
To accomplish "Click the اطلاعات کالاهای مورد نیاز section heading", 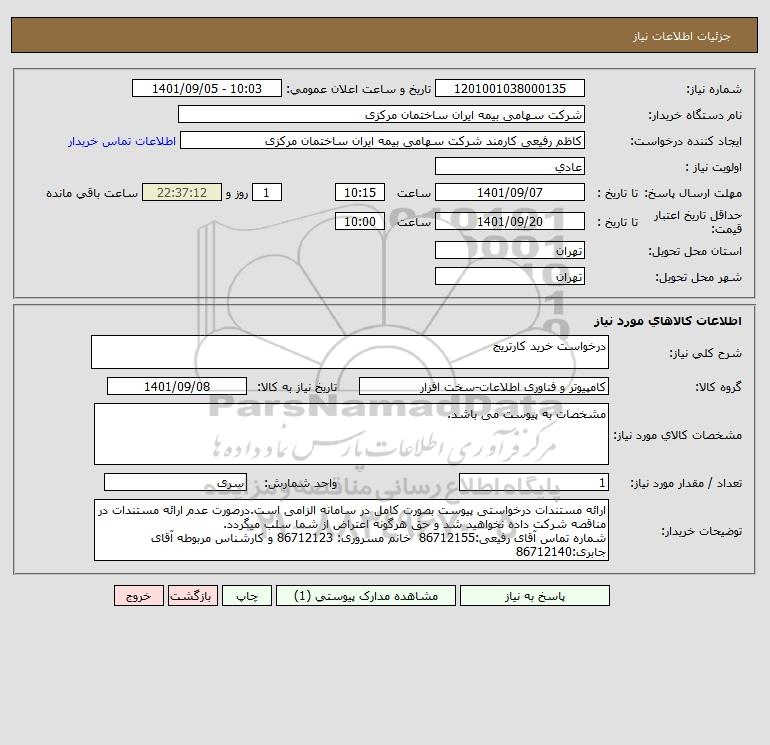I will 668,321.
